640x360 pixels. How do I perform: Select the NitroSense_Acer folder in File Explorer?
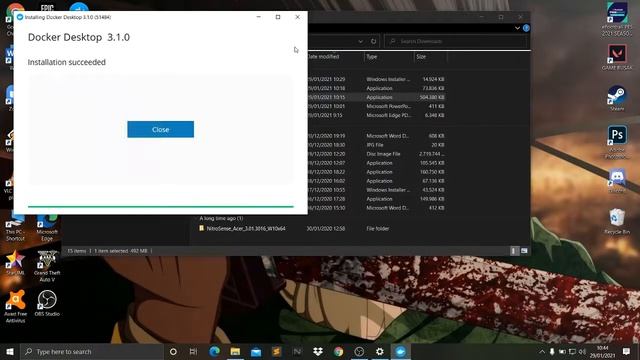click(246, 229)
